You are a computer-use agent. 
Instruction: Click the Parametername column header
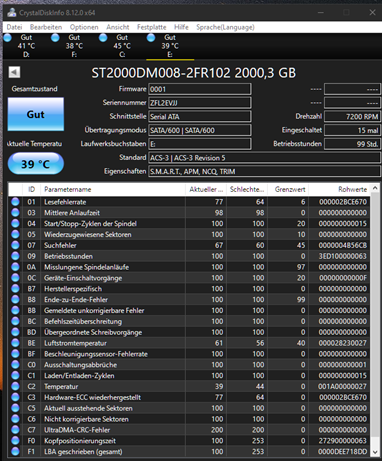point(113,189)
